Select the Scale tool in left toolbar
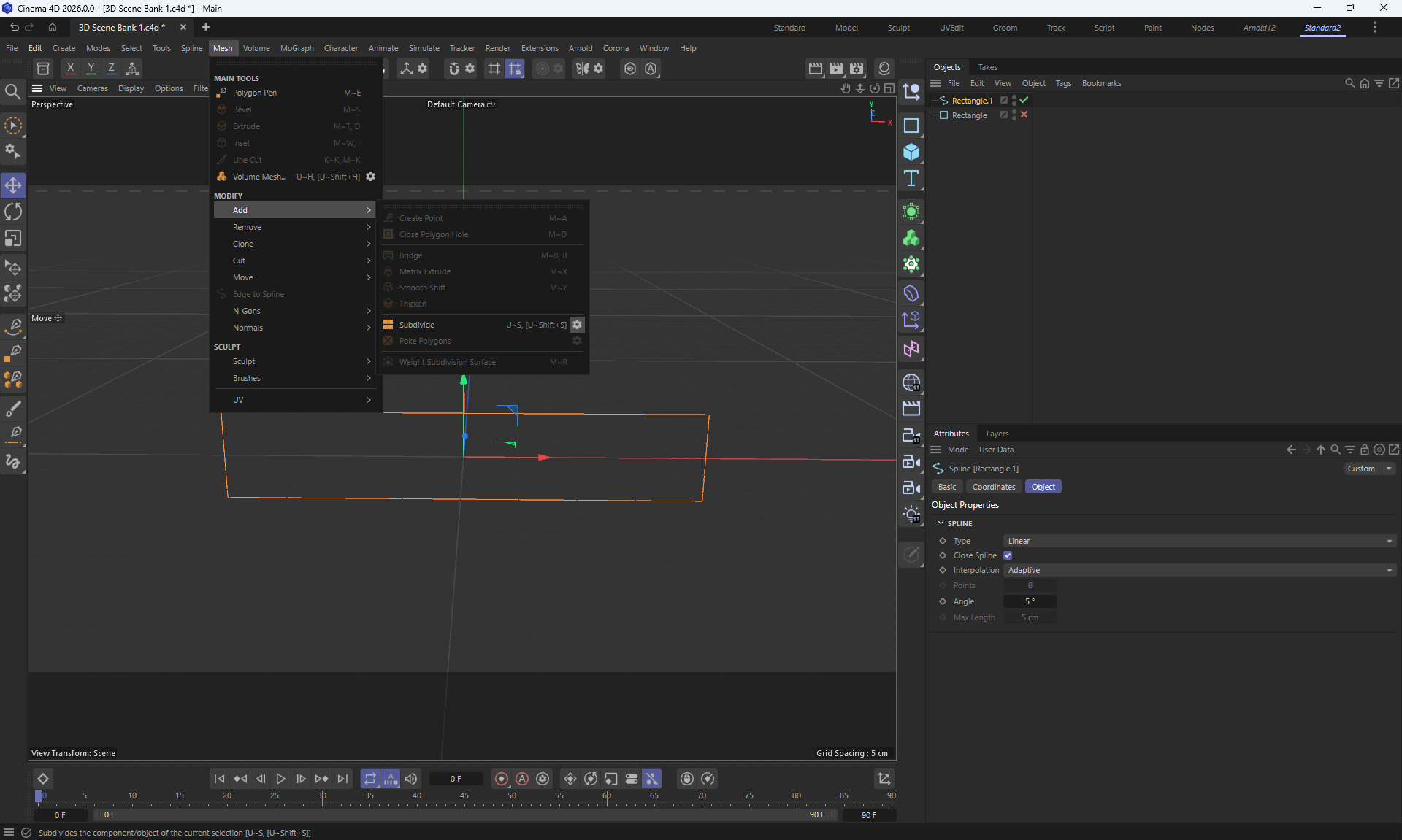1402x840 pixels. [x=13, y=239]
